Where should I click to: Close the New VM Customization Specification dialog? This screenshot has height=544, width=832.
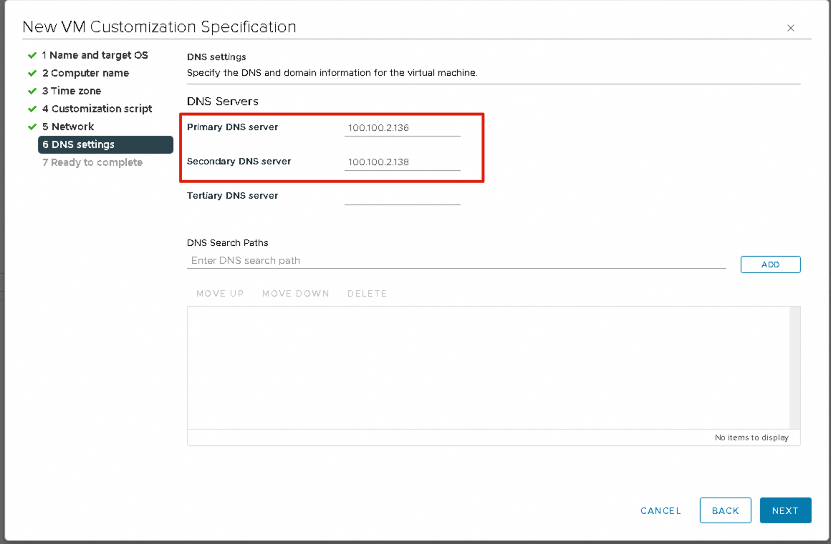coord(791,28)
